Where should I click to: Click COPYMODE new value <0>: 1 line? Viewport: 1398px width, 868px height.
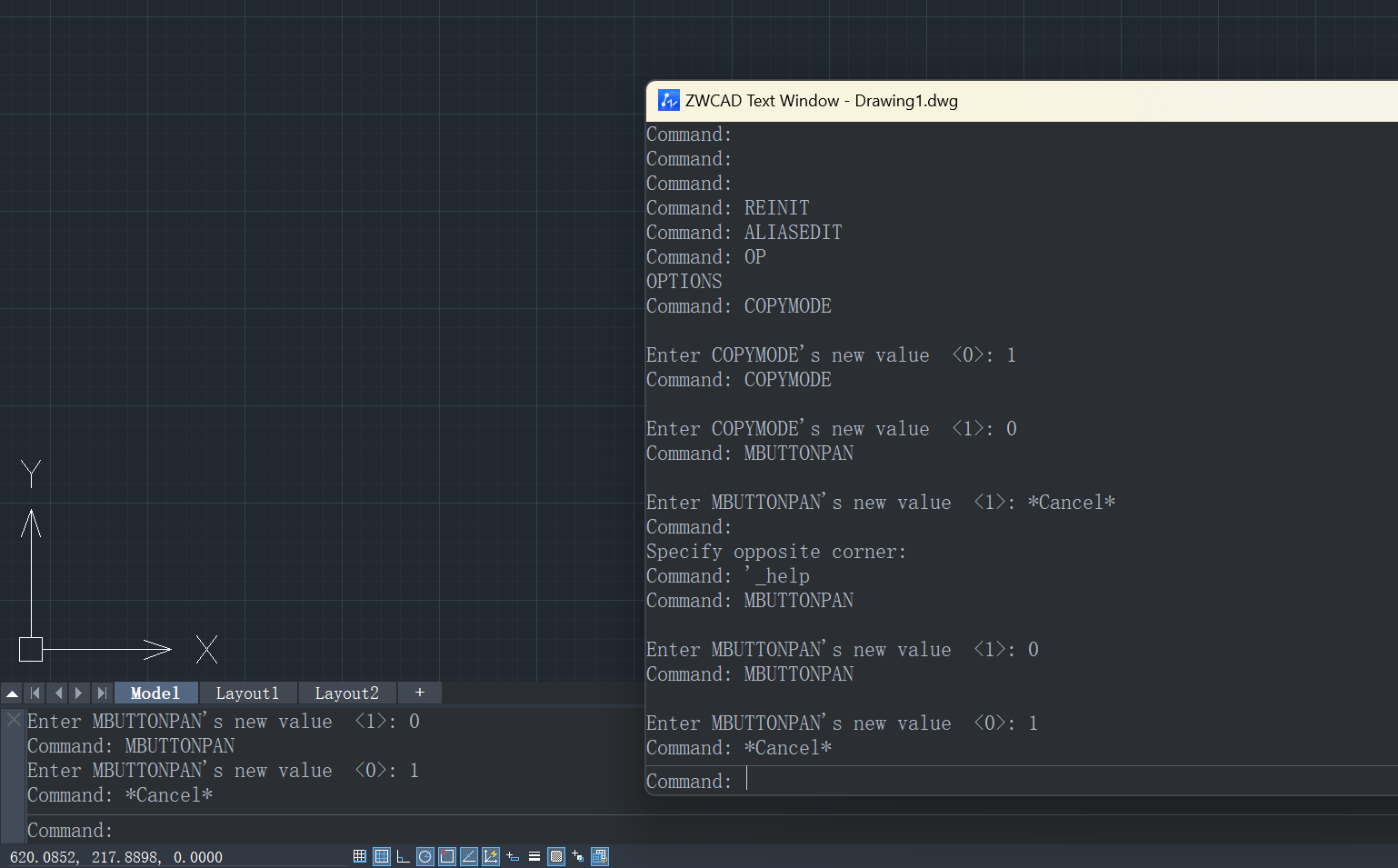click(x=832, y=355)
